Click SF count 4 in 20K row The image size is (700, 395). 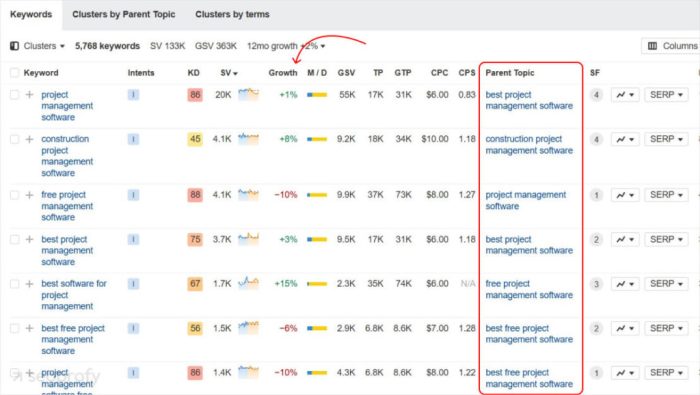tap(596, 95)
